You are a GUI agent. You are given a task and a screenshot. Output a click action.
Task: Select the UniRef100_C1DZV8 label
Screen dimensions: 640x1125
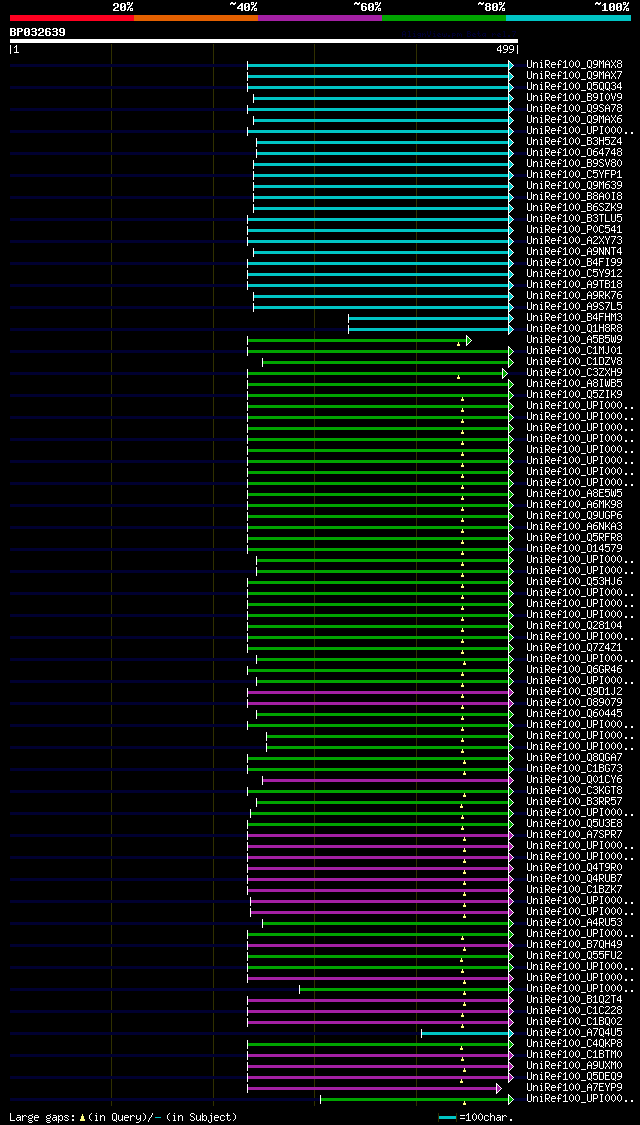[574, 362]
